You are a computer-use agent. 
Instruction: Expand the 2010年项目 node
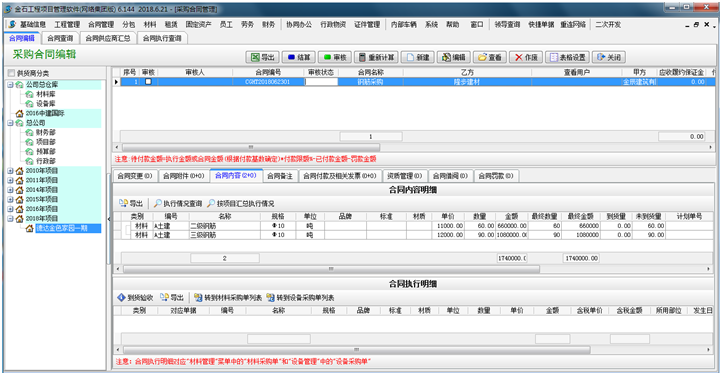(x=11, y=171)
